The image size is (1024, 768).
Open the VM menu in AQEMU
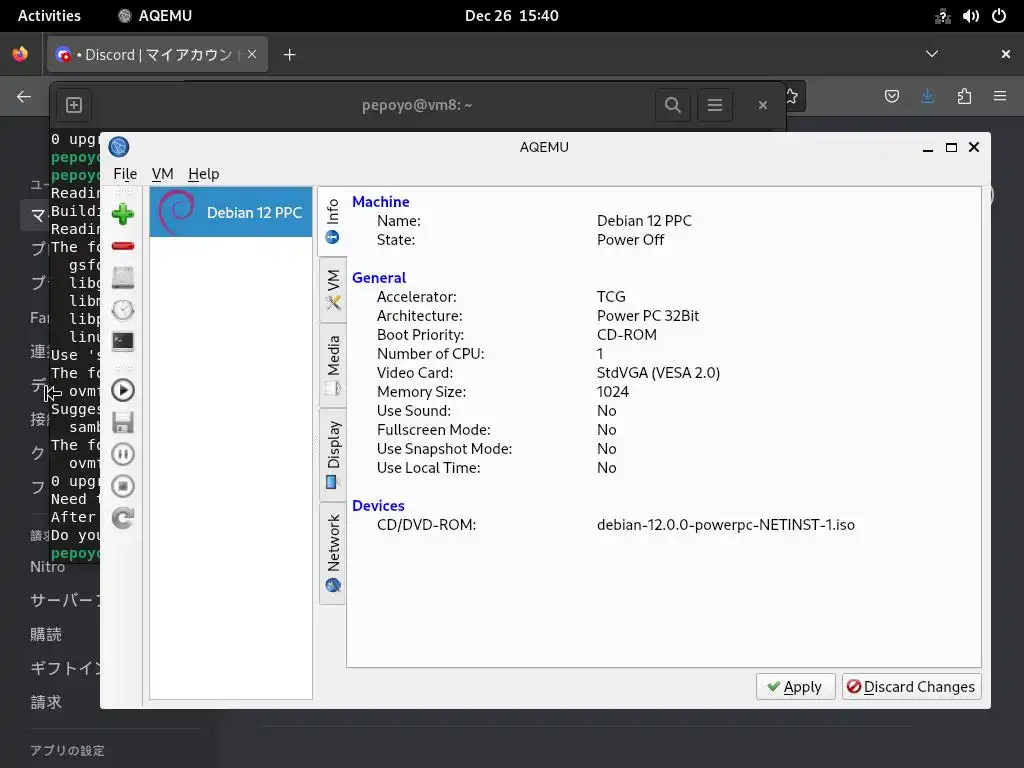click(x=163, y=174)
